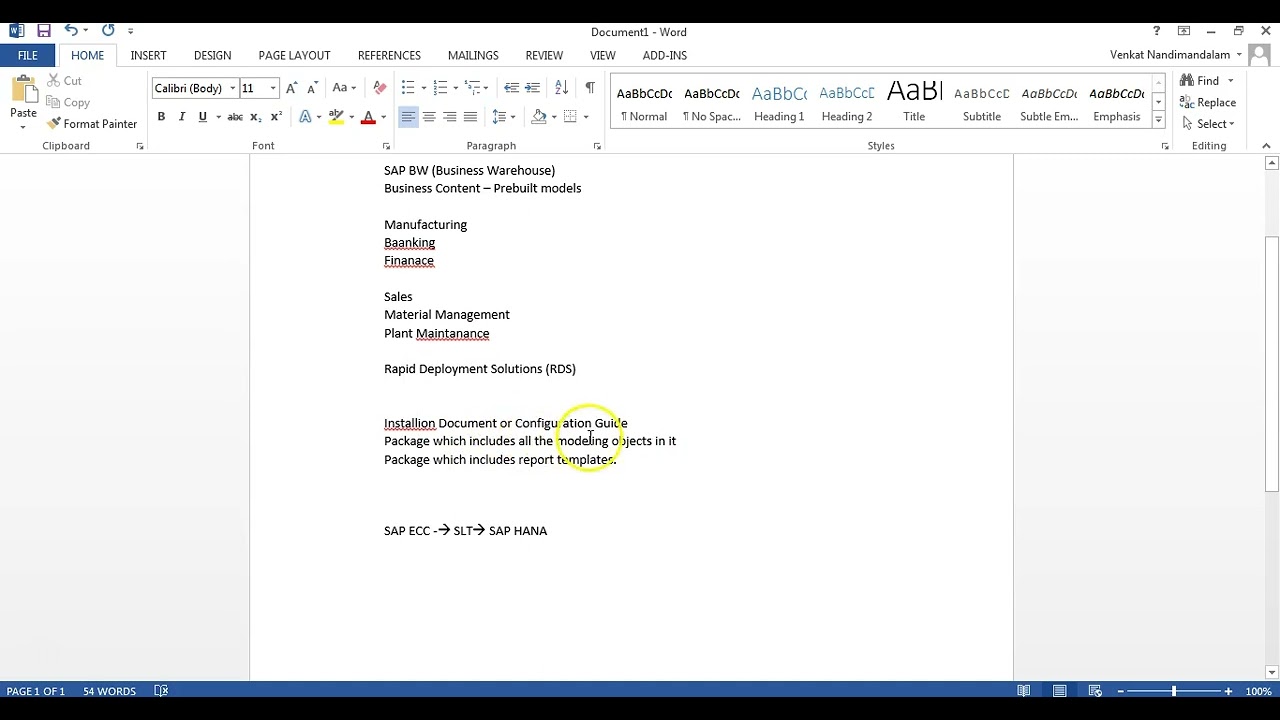Increase paragraph indent
Viewport: 1280px width, 720px height.
point(532,88)
